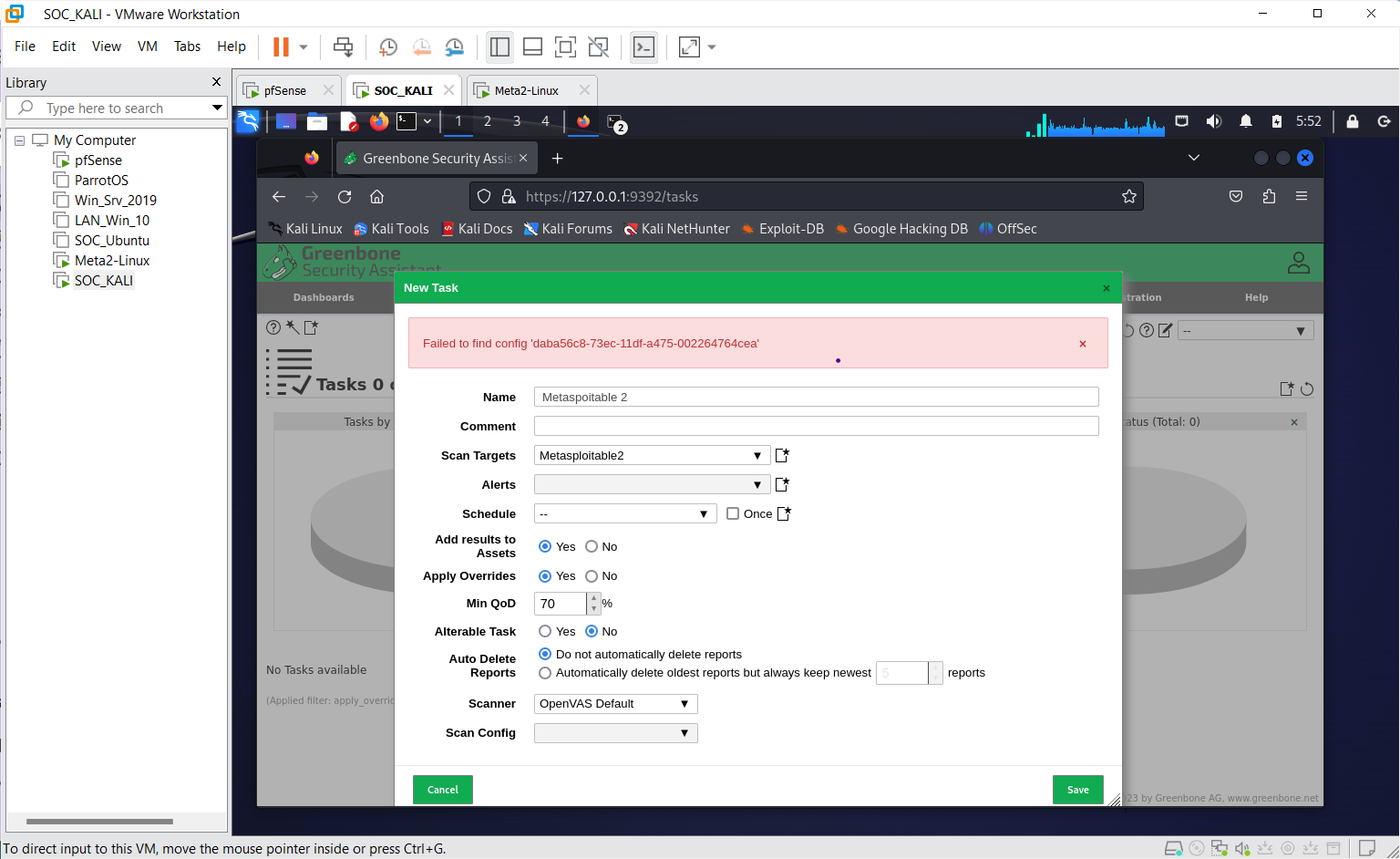Open the power options arrow beside pause
The image size is (1400, 859).
pos(304,47)
